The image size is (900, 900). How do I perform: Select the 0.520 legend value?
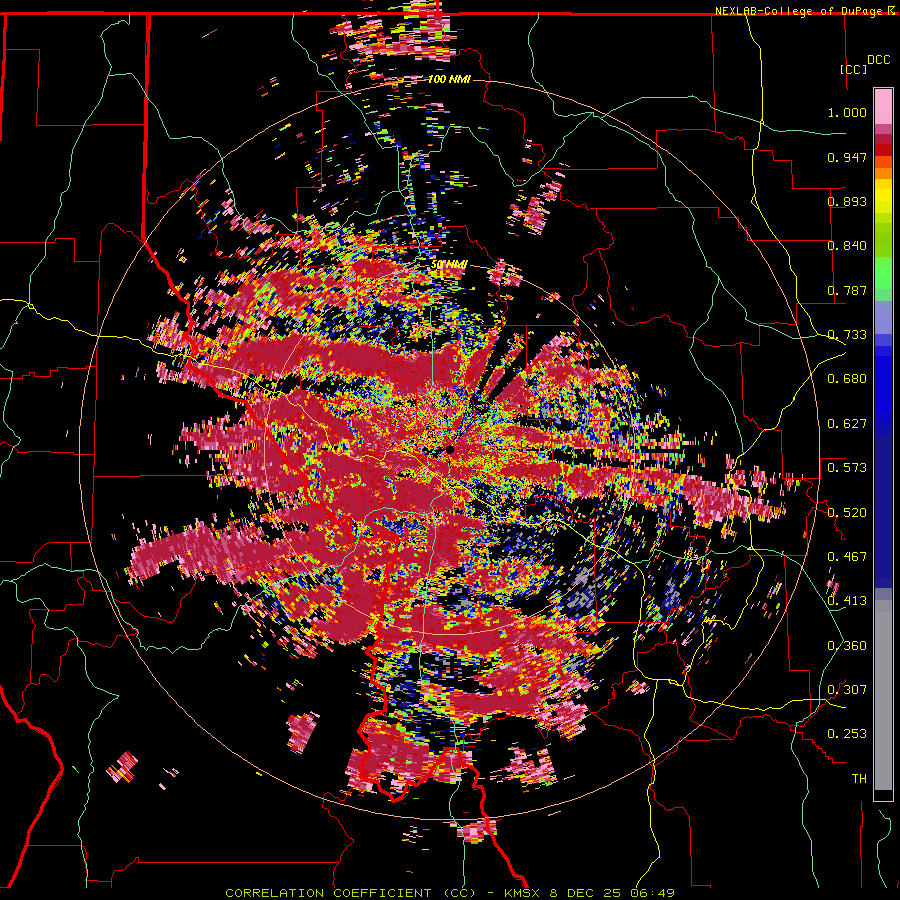tap(847, 513)
